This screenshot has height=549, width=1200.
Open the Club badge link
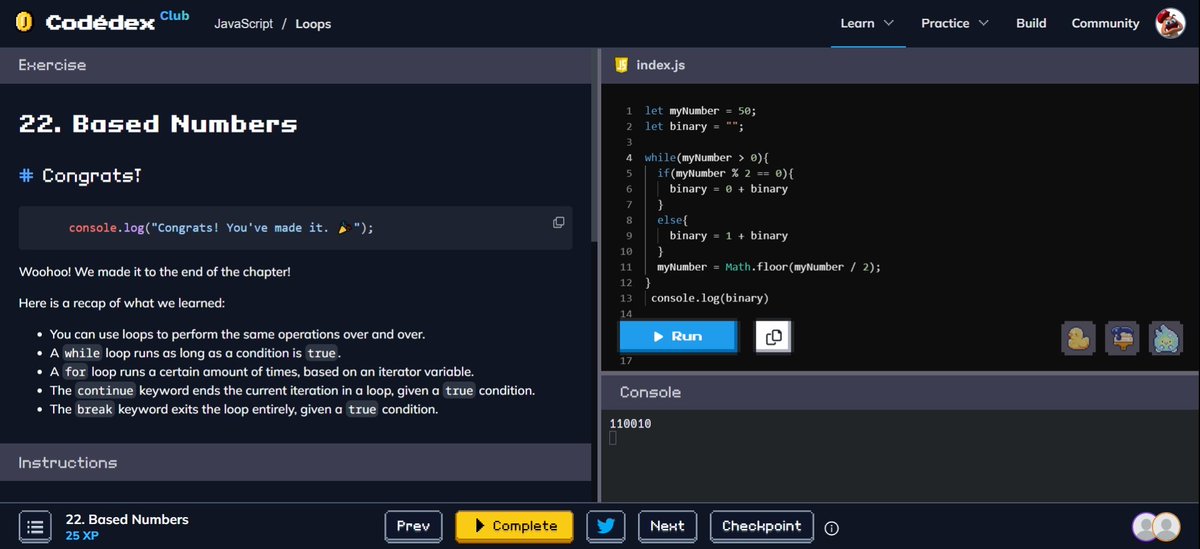(x=174, y=15)
